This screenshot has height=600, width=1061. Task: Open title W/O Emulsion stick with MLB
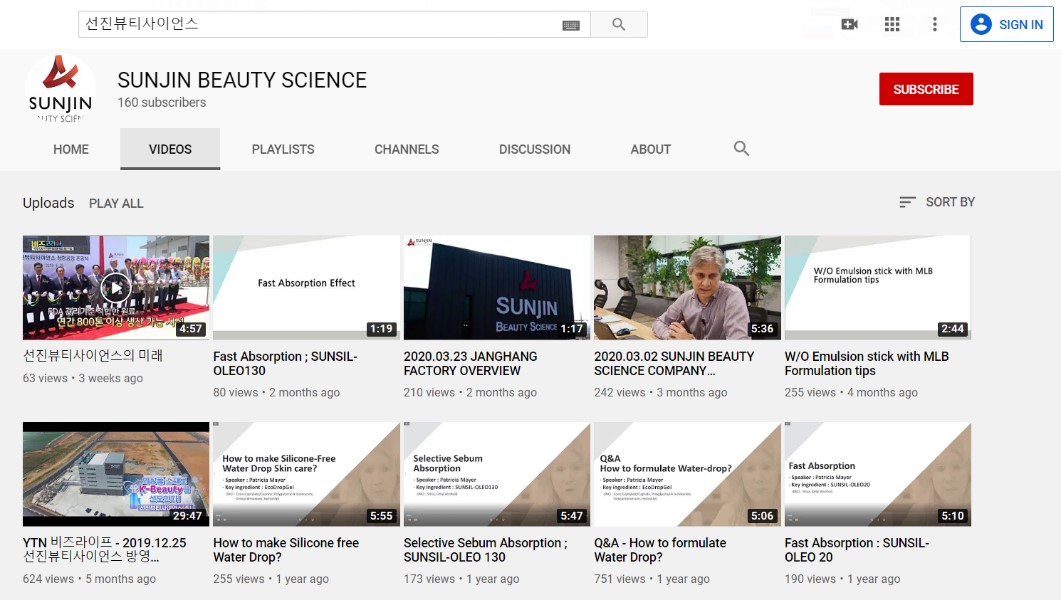click(x=867, y=363)
